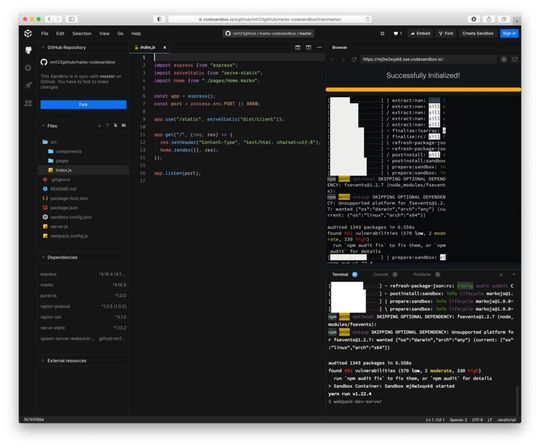540x448 pixels.
Task: Open the Edit menu
Action: click(60, 33)
